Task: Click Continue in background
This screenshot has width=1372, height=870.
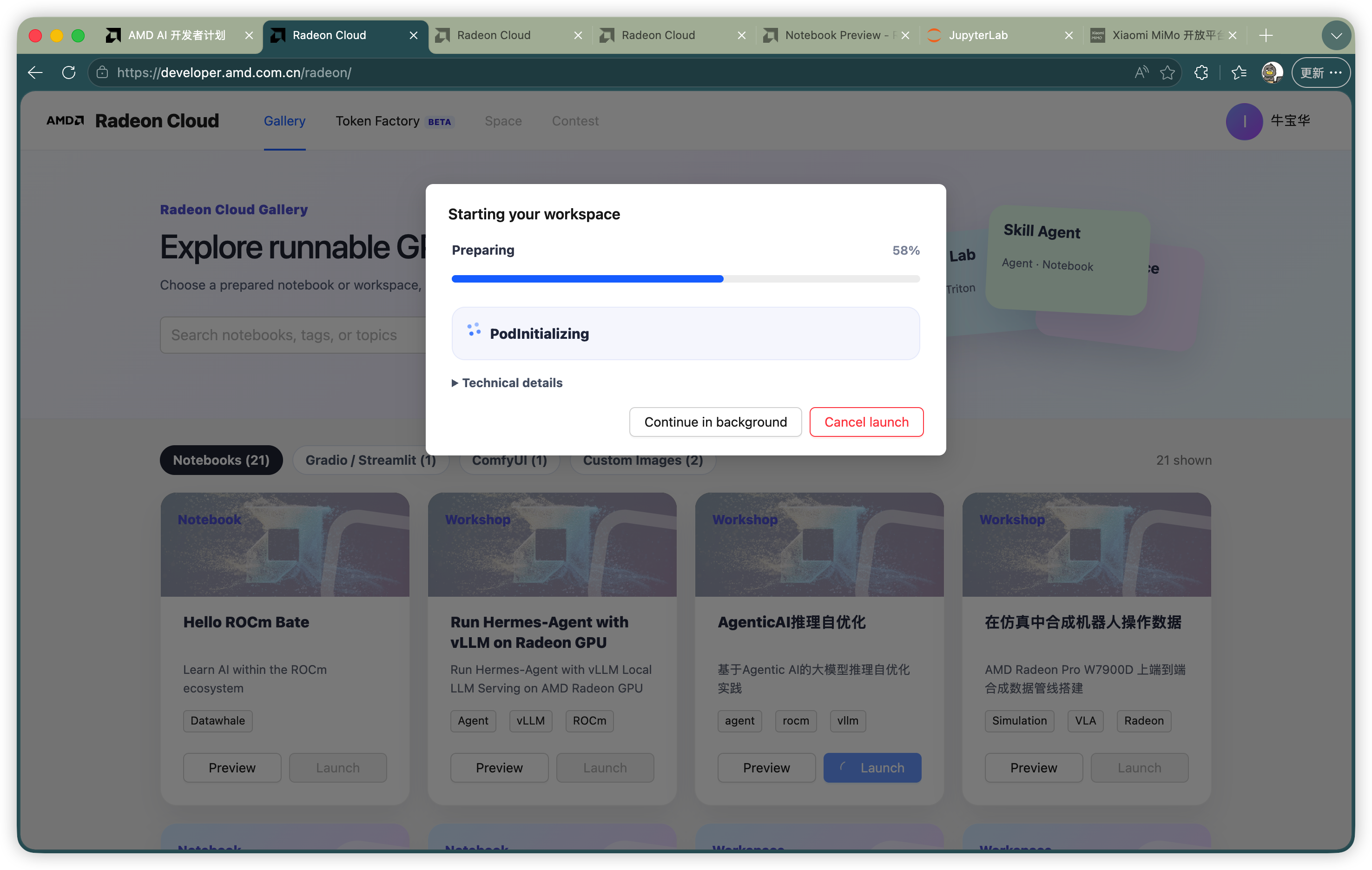Action: coord(715,422)
